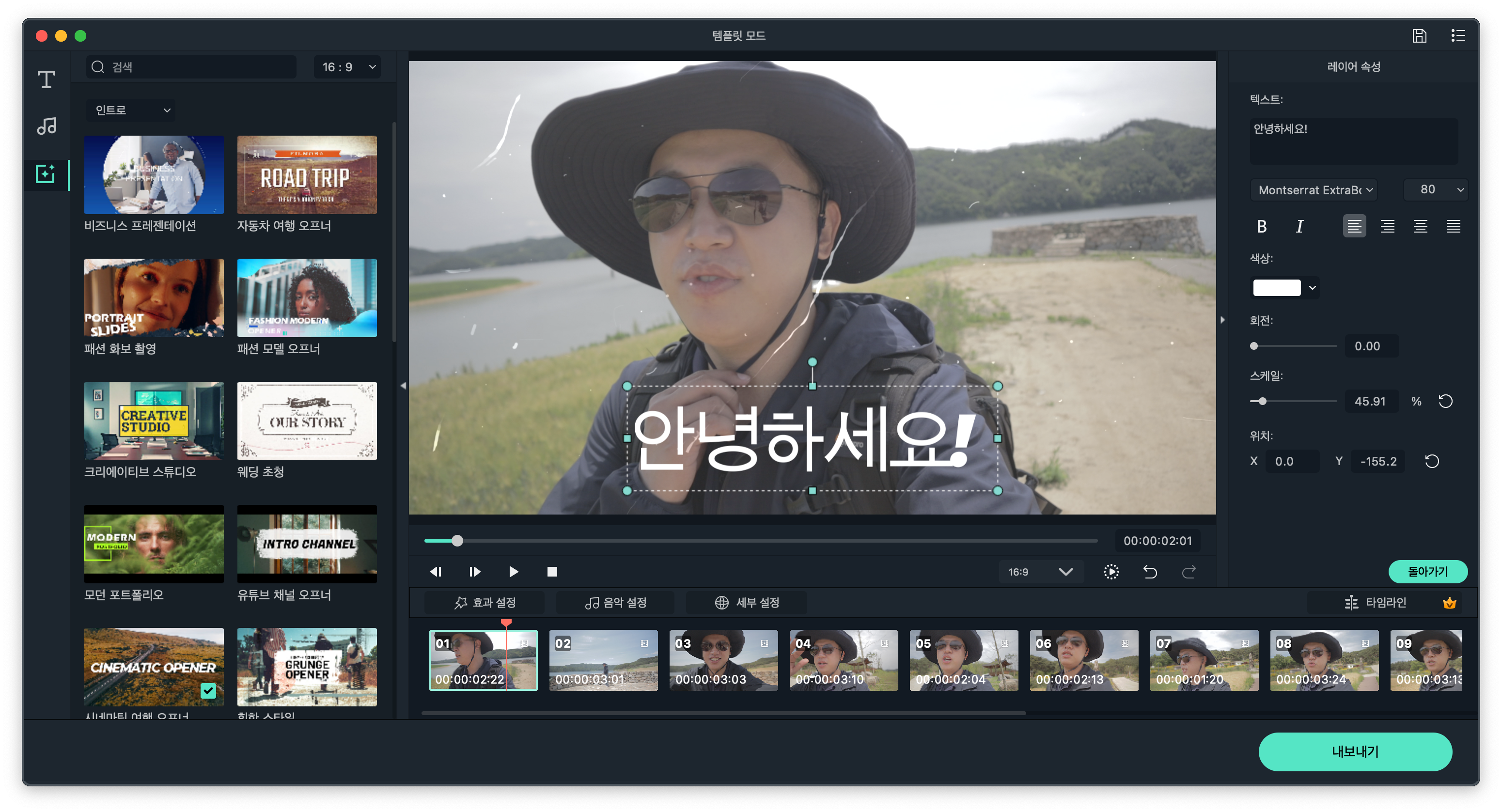Reset the X/Y position values
The image size is (1502, 812).
1432,461
